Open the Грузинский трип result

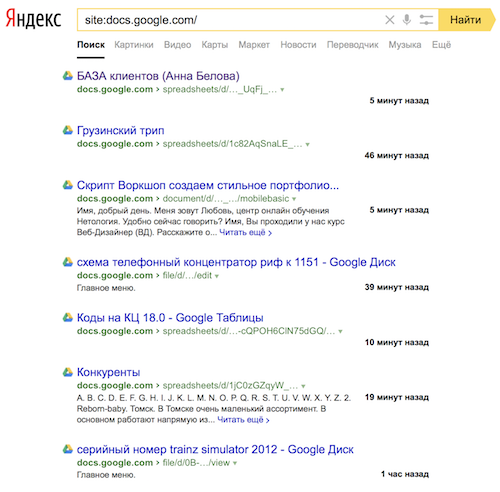point(120,130)
